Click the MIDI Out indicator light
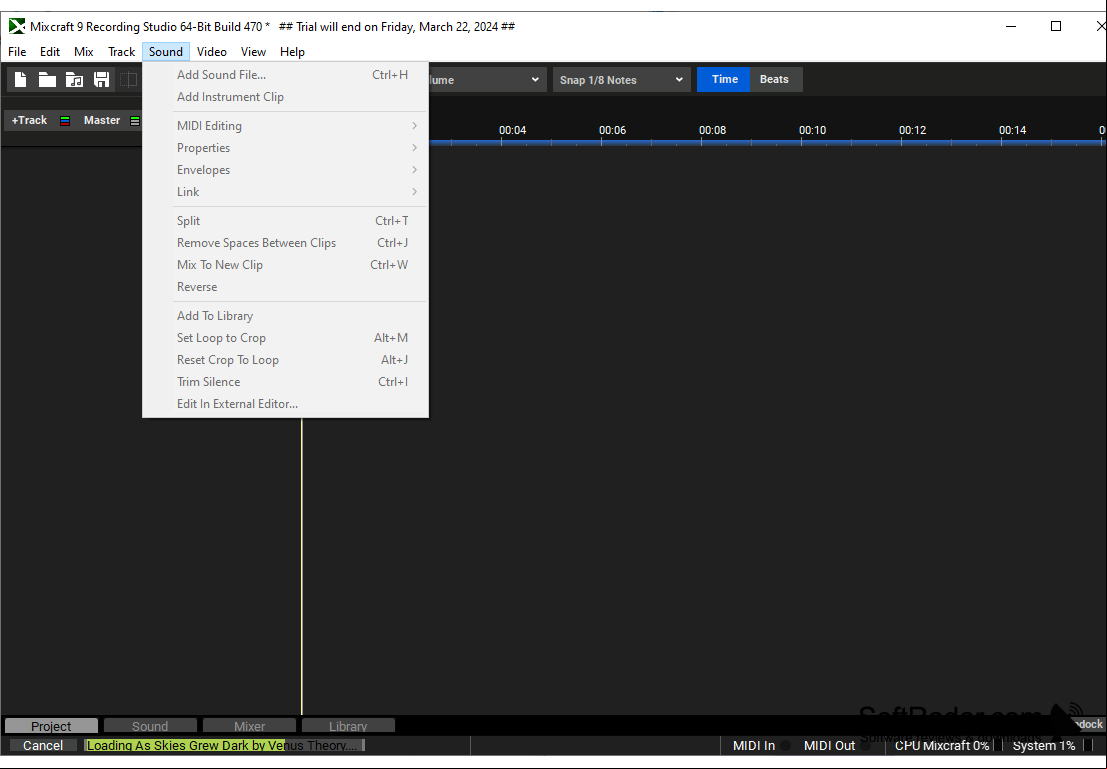Image resolution: width=1107 pixels, height=769 pixels. pyautogui.click(x=866, y=746)
